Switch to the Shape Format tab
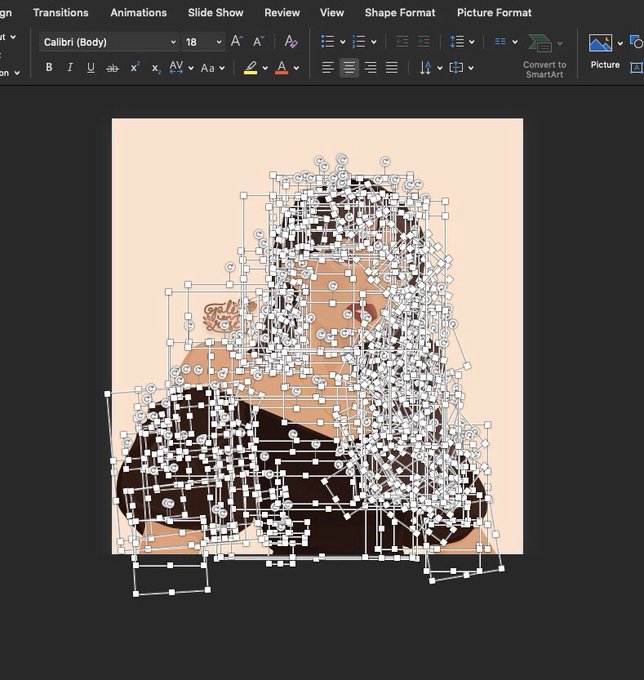Image resolution: width=644 pixels, height=680 pixels. coord(400,13)
